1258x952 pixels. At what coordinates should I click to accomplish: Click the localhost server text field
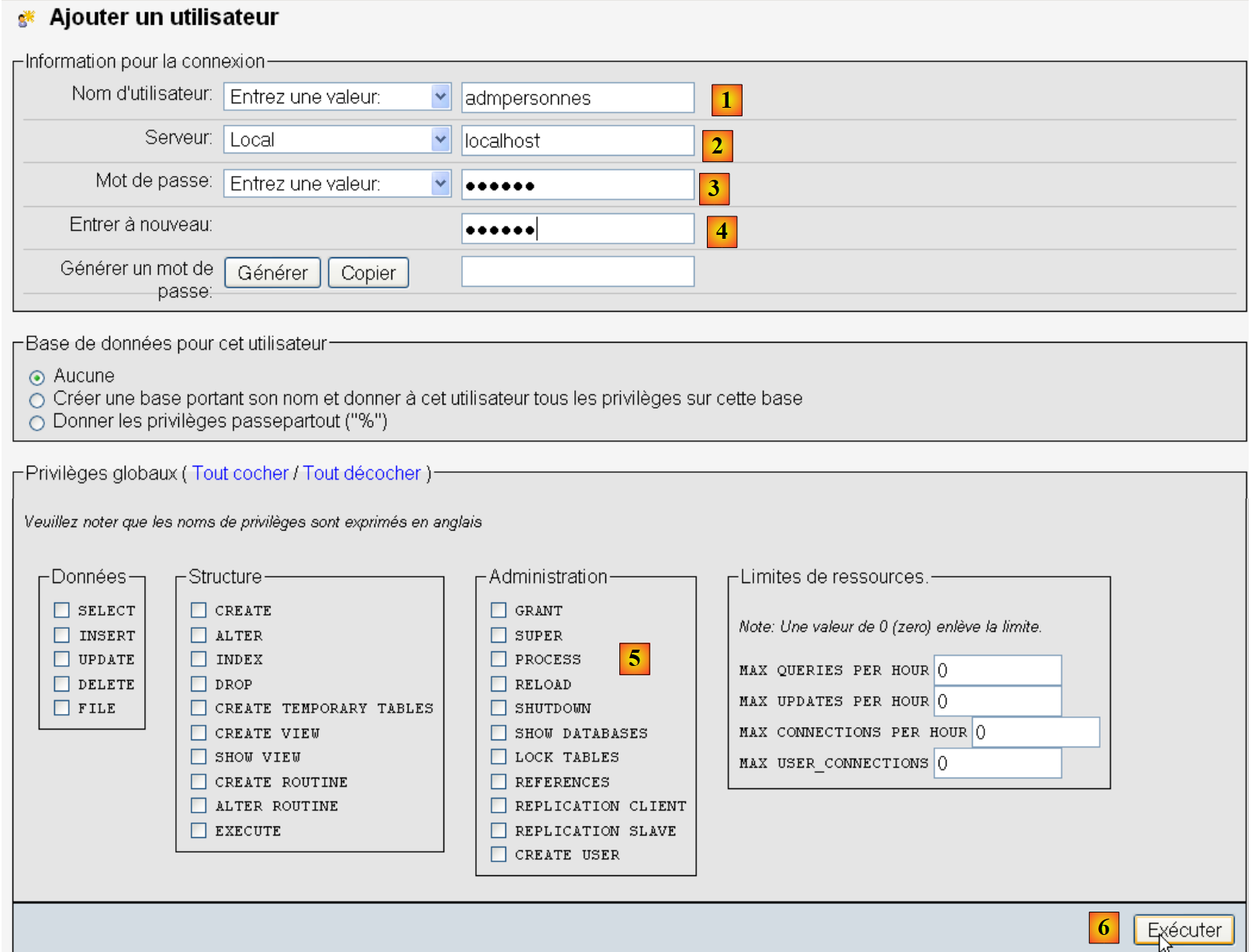coord(577,141)
